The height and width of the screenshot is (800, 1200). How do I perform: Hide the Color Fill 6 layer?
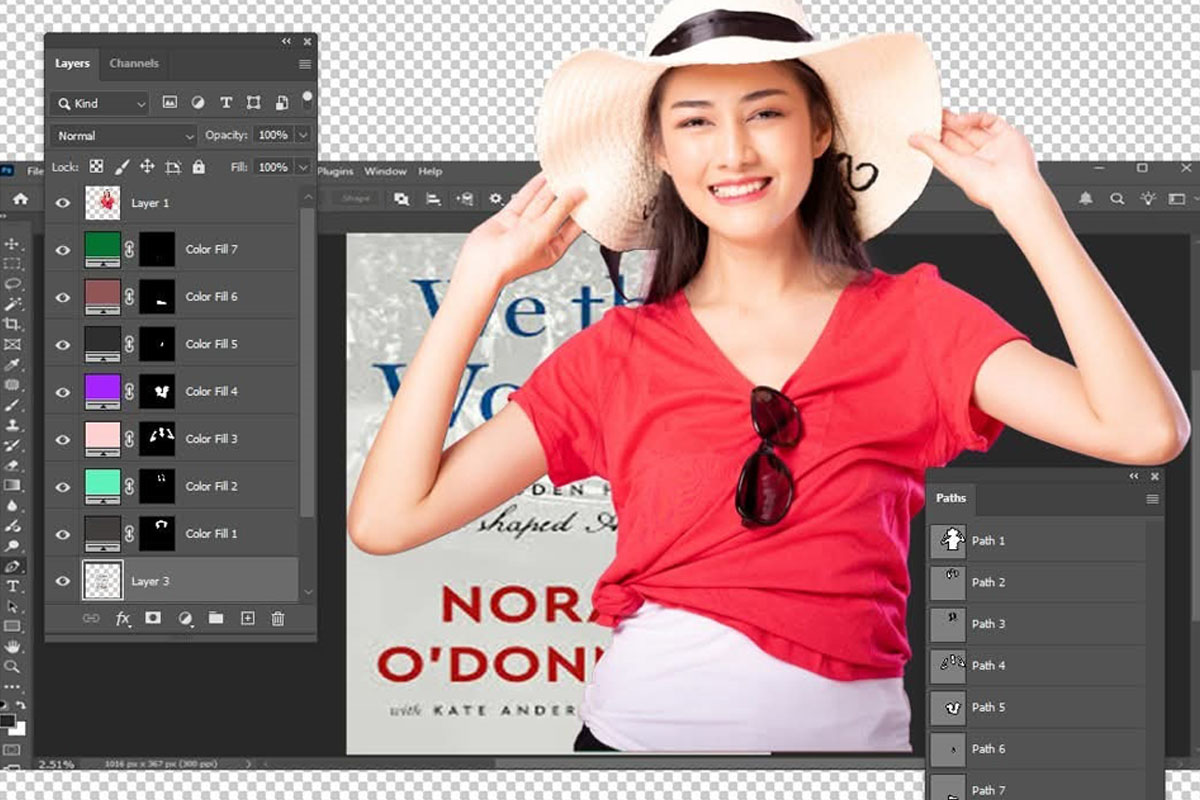pos(63,297)
